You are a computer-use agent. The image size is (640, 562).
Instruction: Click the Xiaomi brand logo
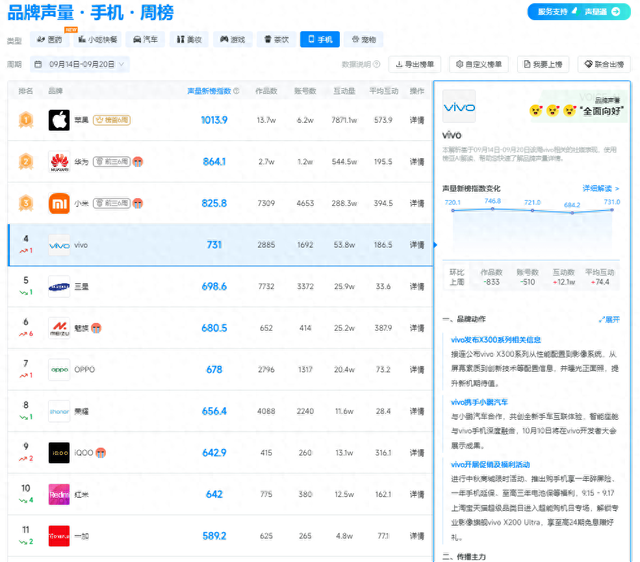[59, 203]
